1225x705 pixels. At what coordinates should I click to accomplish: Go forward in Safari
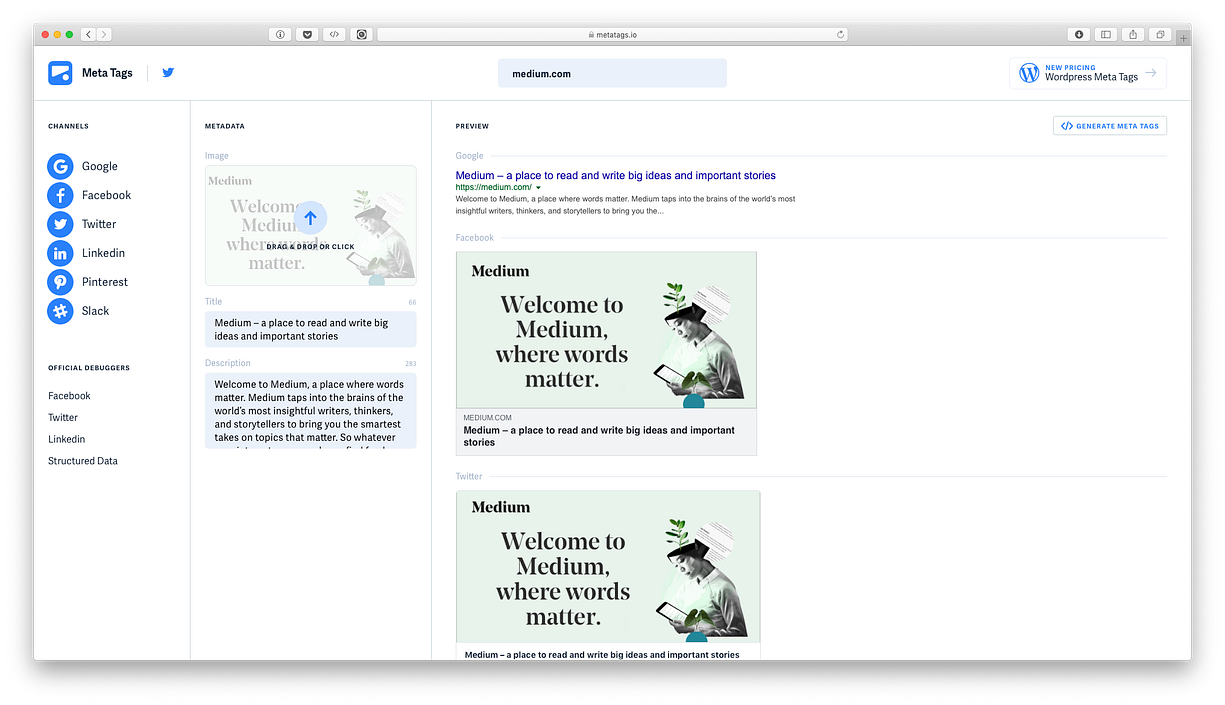point(104,34)
